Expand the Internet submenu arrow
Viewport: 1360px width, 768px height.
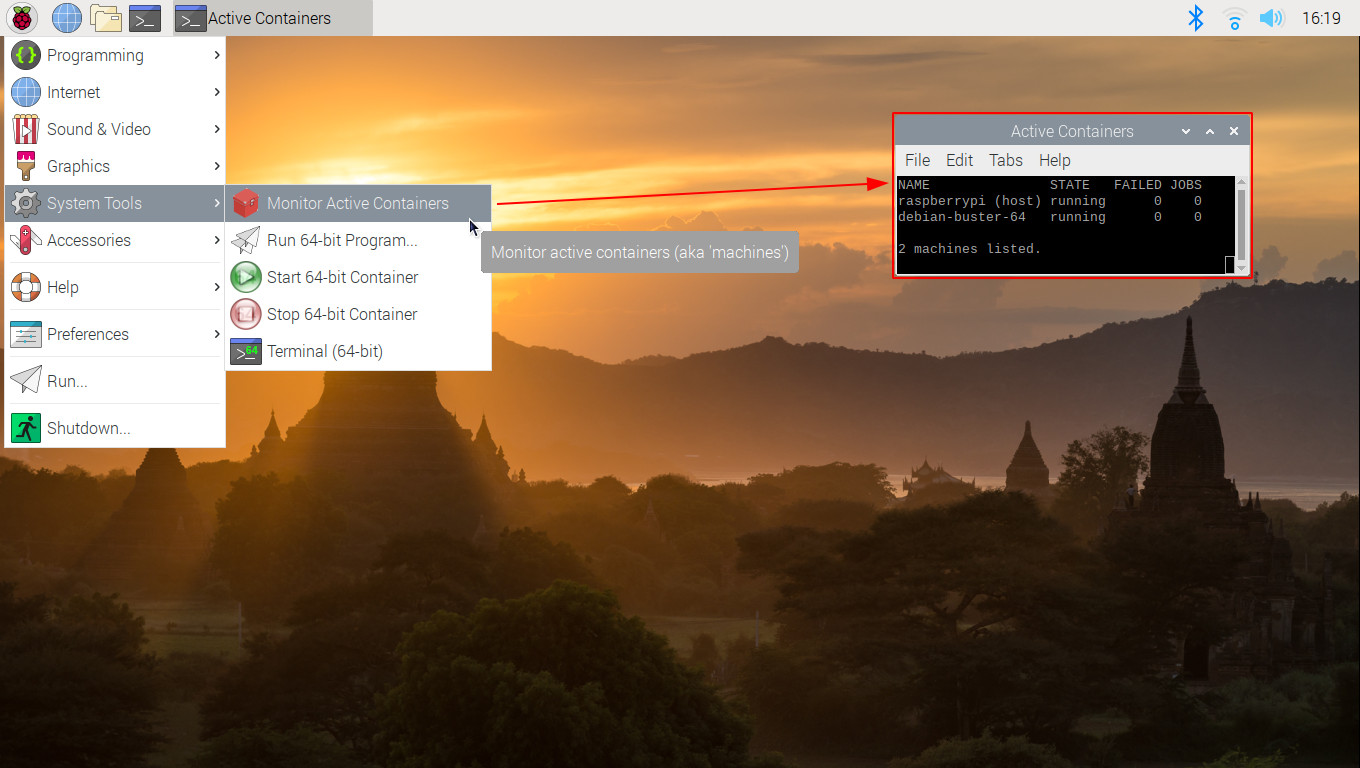click(x=217, y=92)
